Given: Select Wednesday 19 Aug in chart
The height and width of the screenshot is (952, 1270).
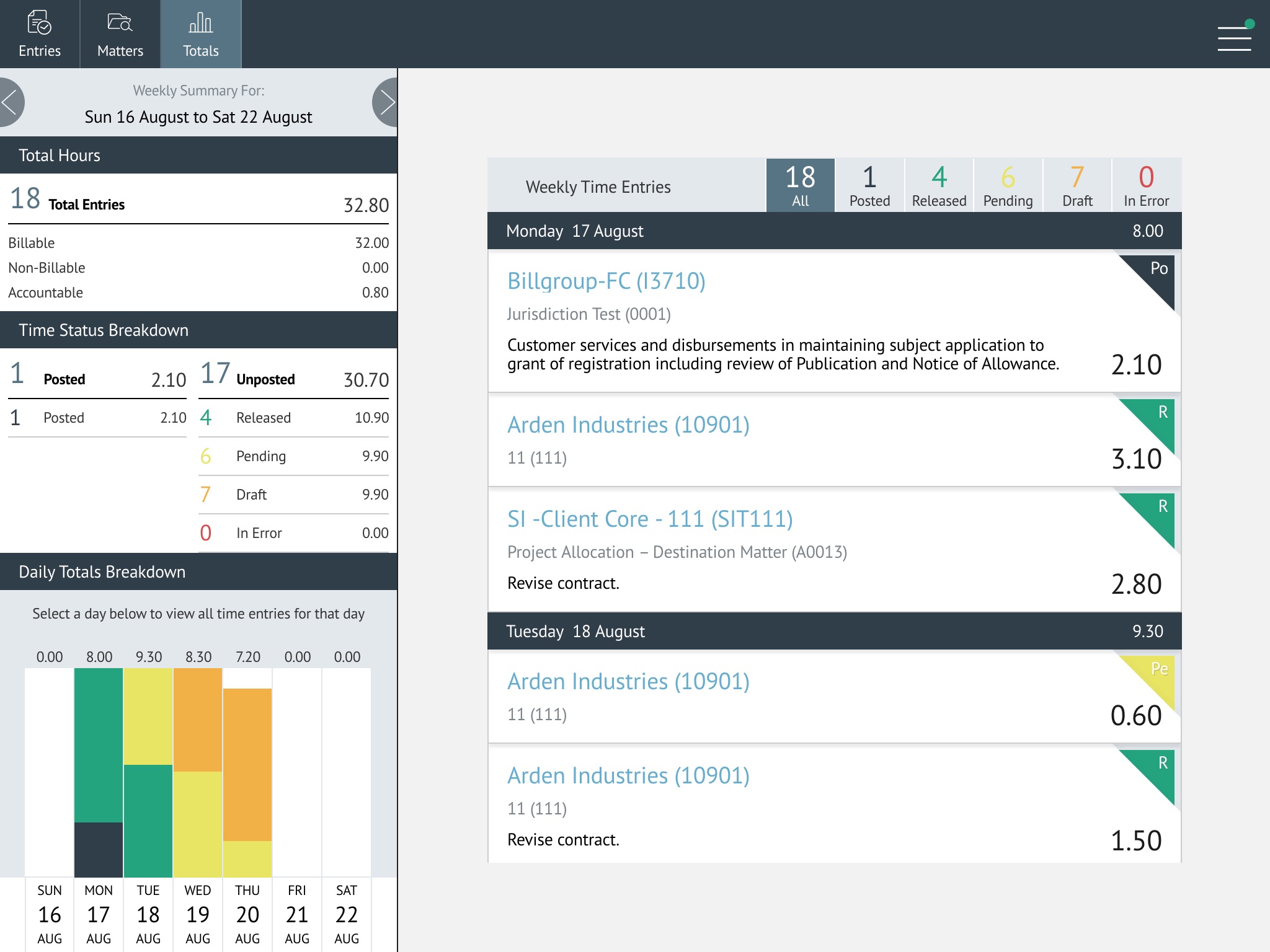Looking at the screenshot, I should coord(198,914).
